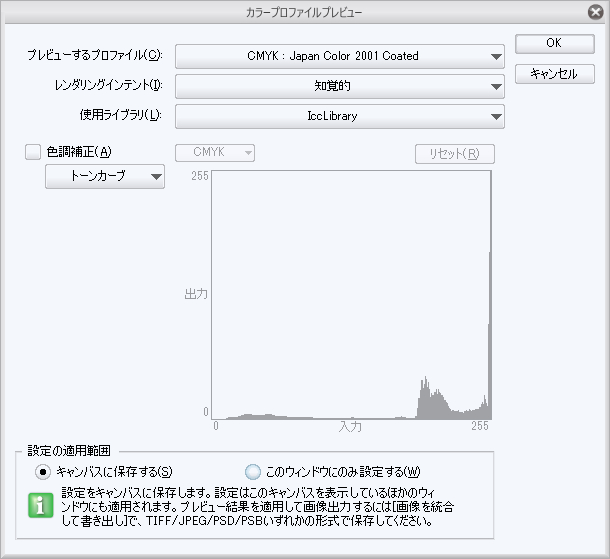Select このウィンドウにのみ設定する radio button
This screenshot has width=610, height=559.
point(253,472)
